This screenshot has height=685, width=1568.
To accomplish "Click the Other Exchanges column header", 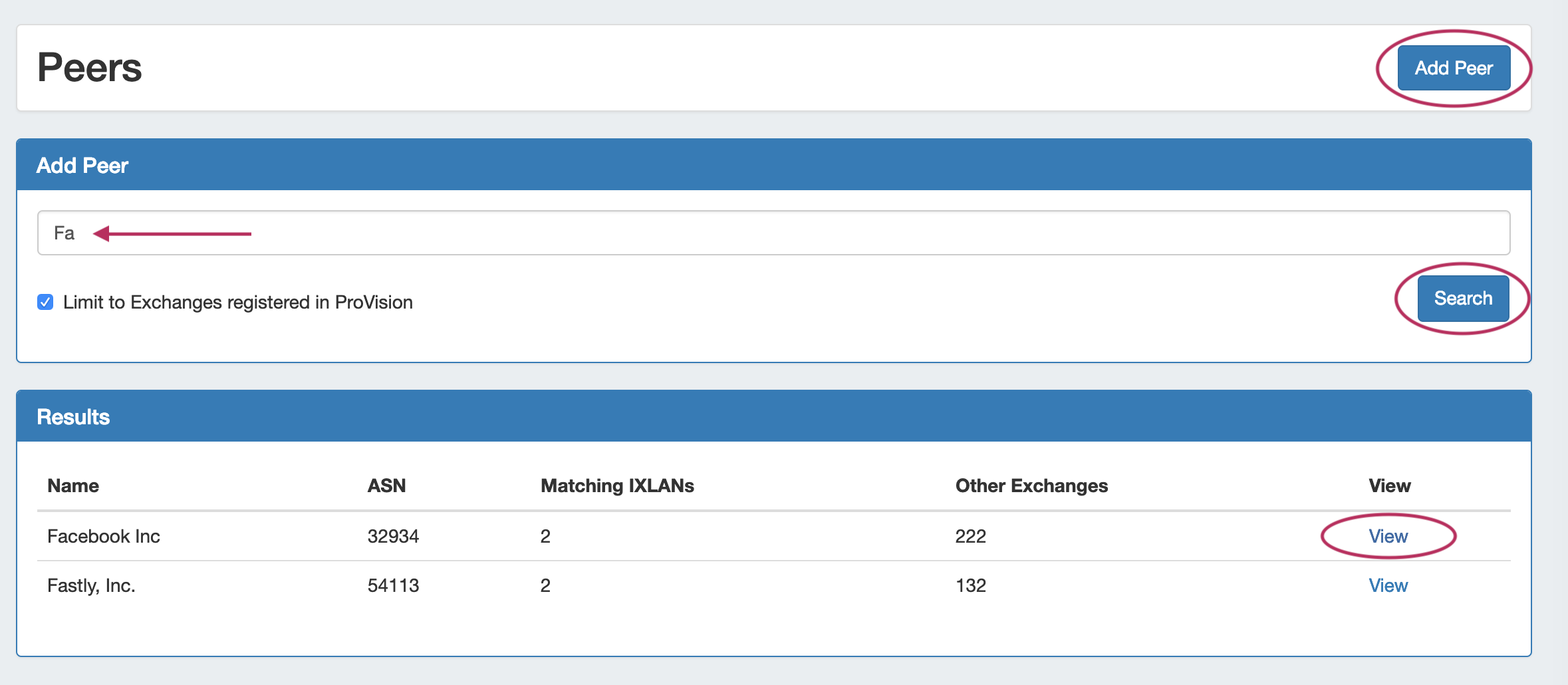I will (1031, 485).
